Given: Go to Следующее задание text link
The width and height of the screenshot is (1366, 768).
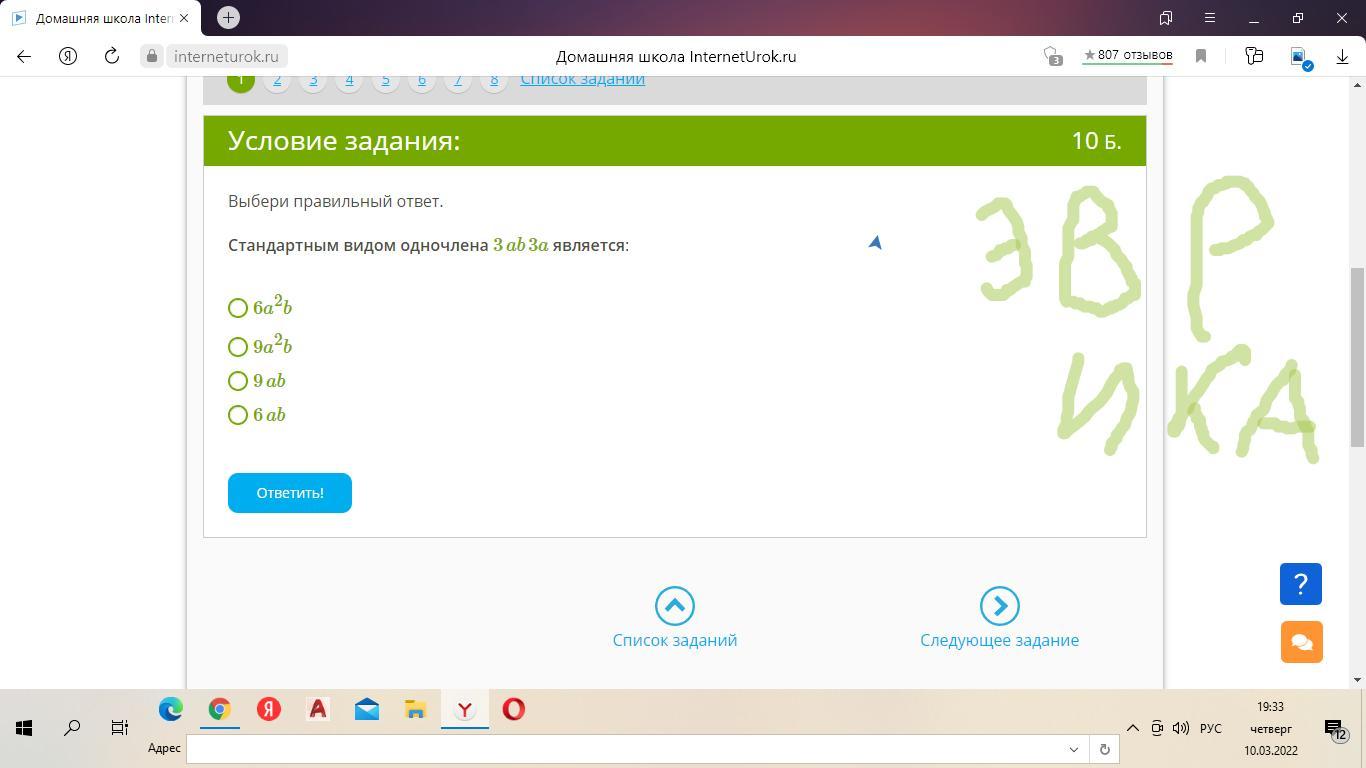Looking at the screenshot, I should [1000, 640].
